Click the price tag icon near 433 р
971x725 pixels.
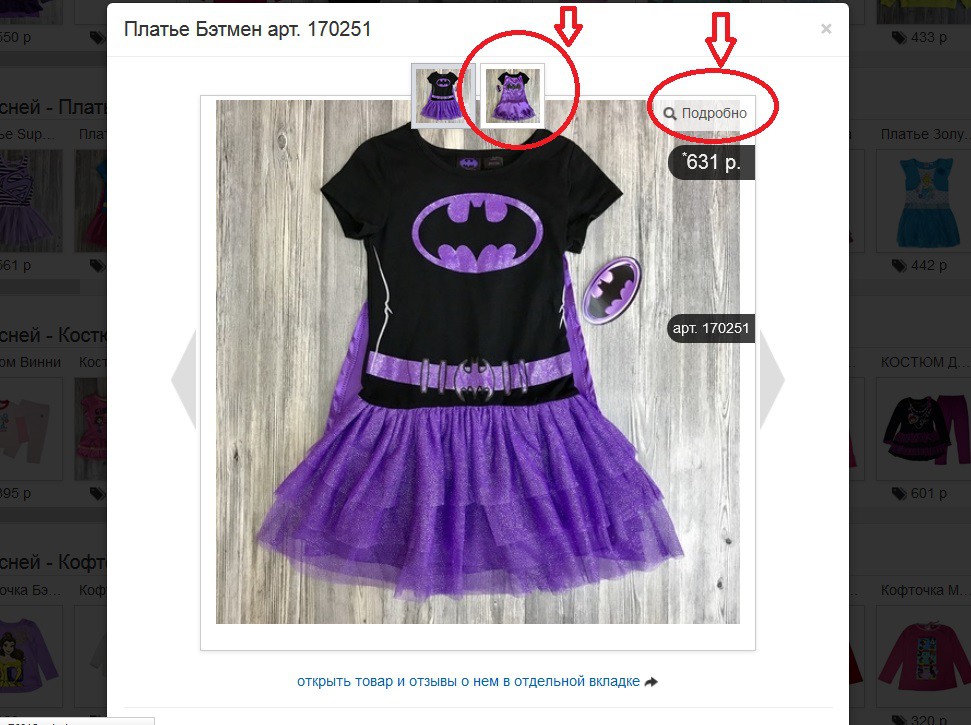[x=899, y=38]
